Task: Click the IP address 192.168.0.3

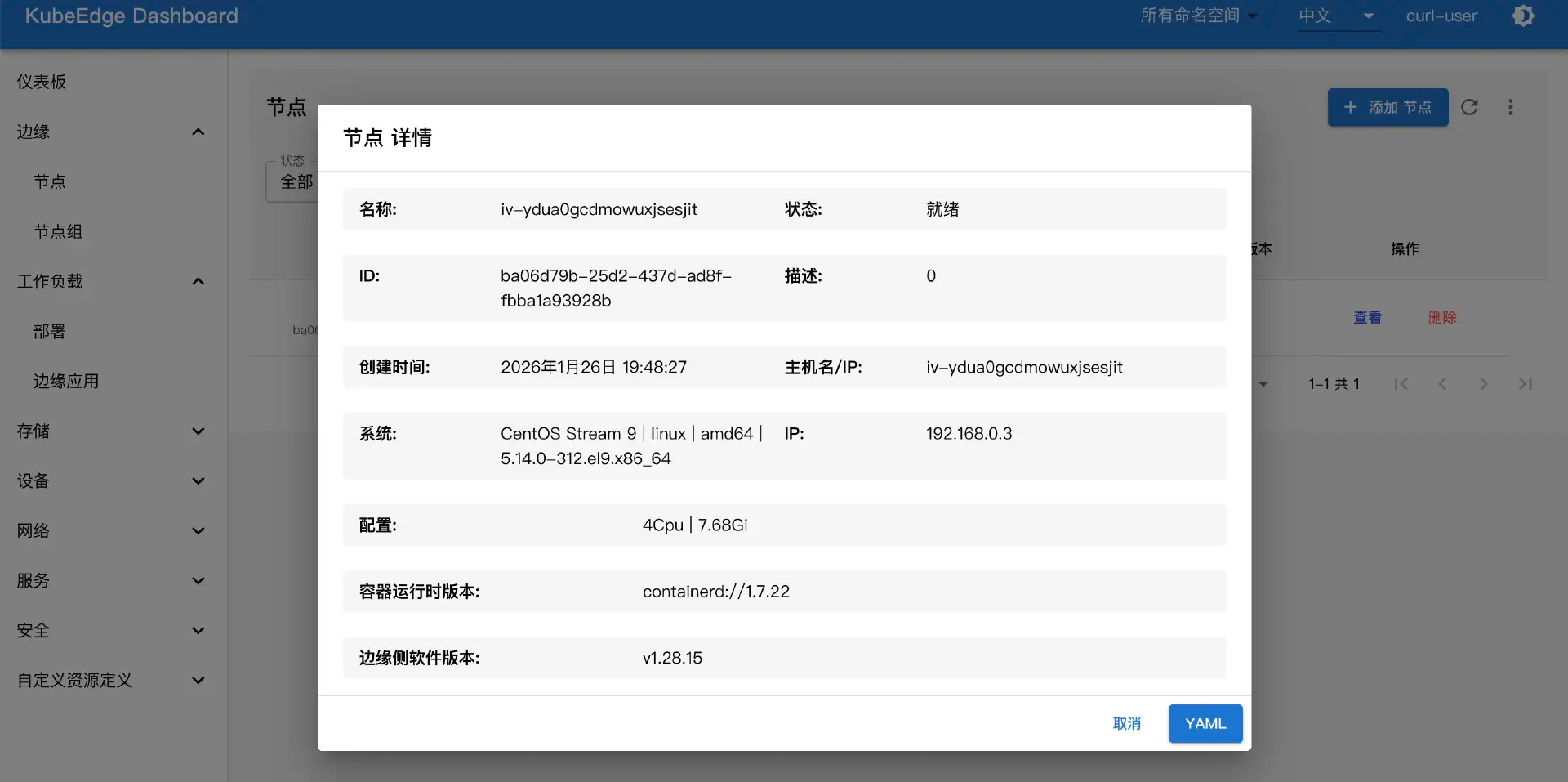Action: [969, 433]
